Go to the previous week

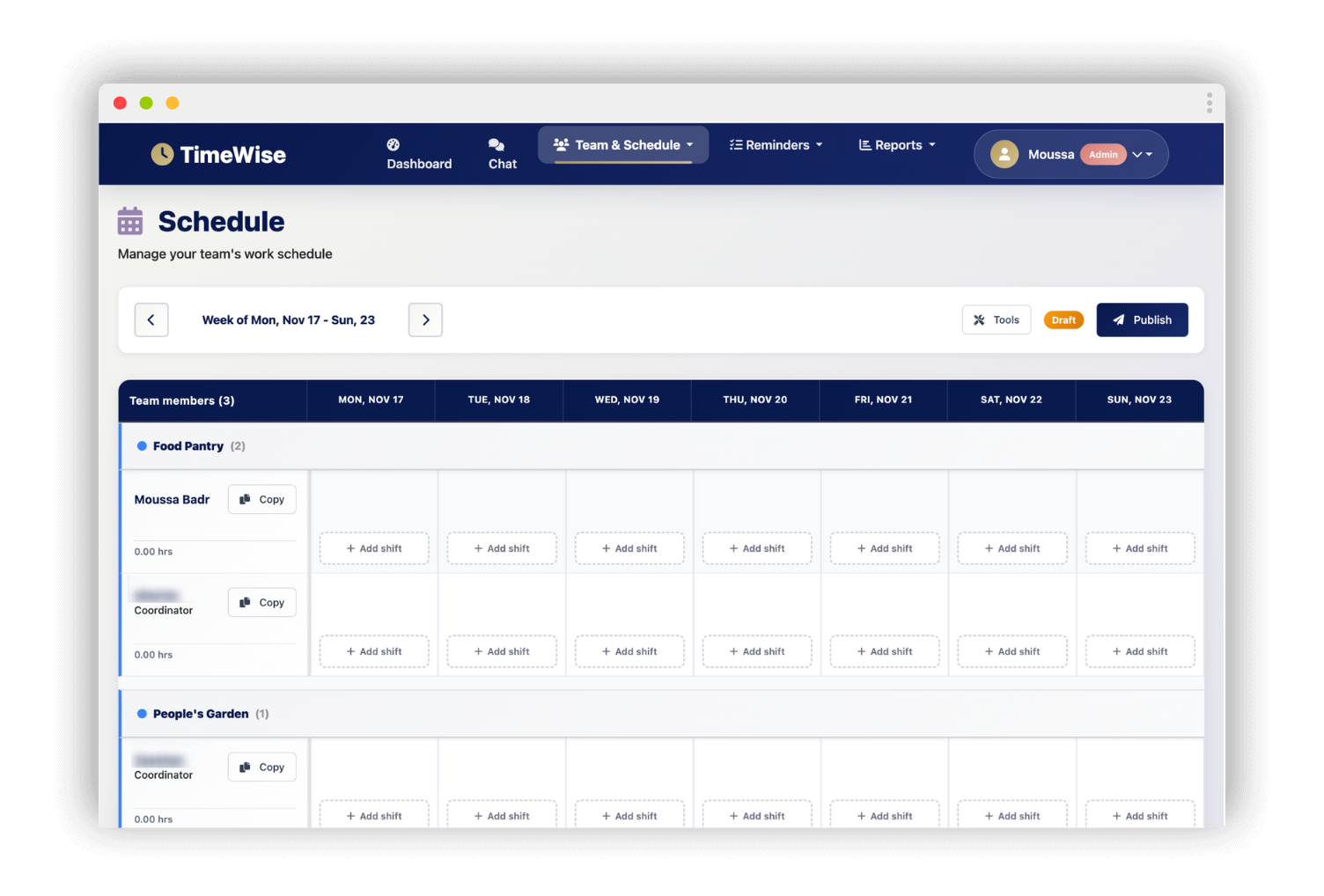click(151, 320)
